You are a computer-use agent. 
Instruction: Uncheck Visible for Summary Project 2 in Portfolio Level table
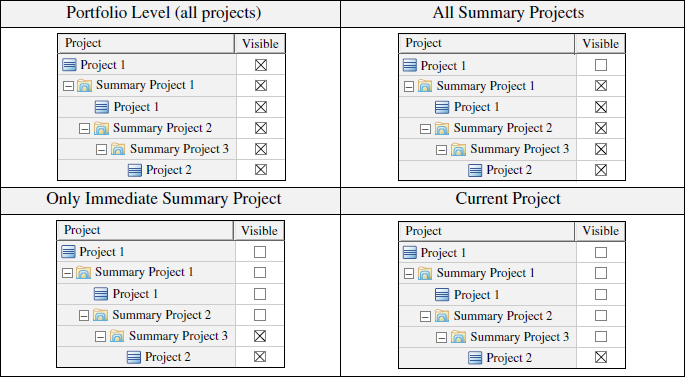261,128
